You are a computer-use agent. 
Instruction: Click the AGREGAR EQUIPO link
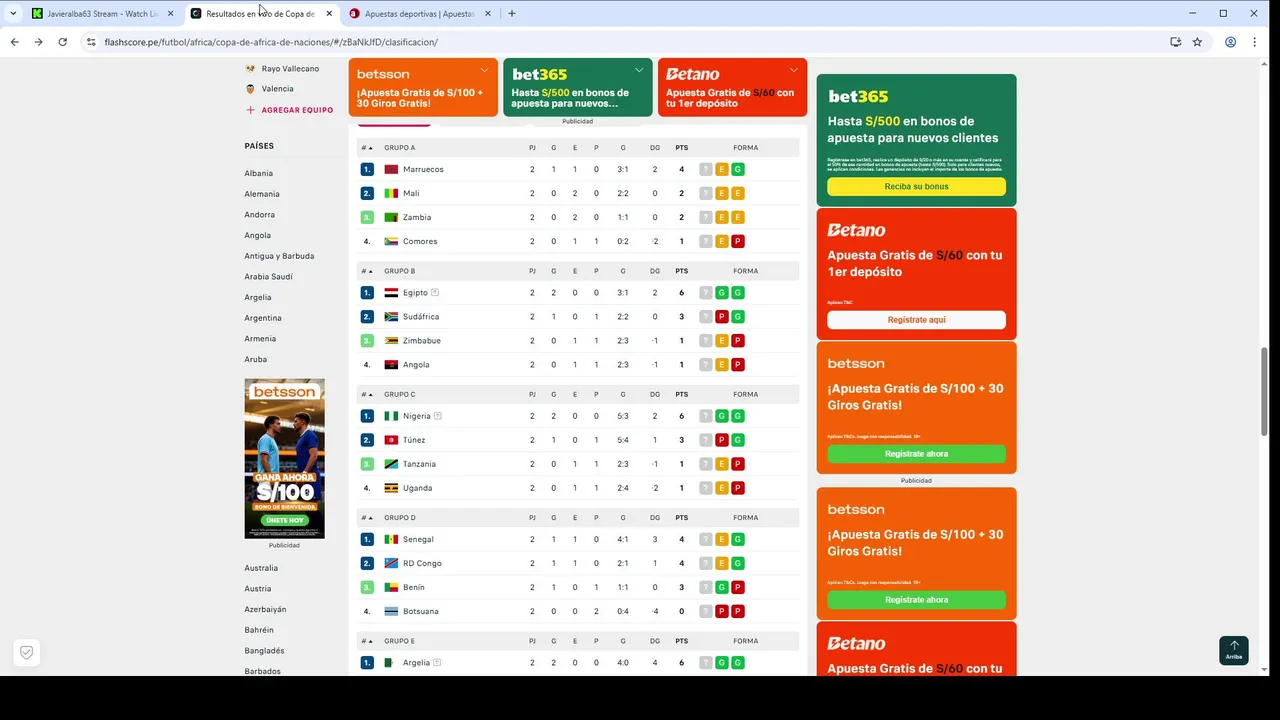[289, 110]
